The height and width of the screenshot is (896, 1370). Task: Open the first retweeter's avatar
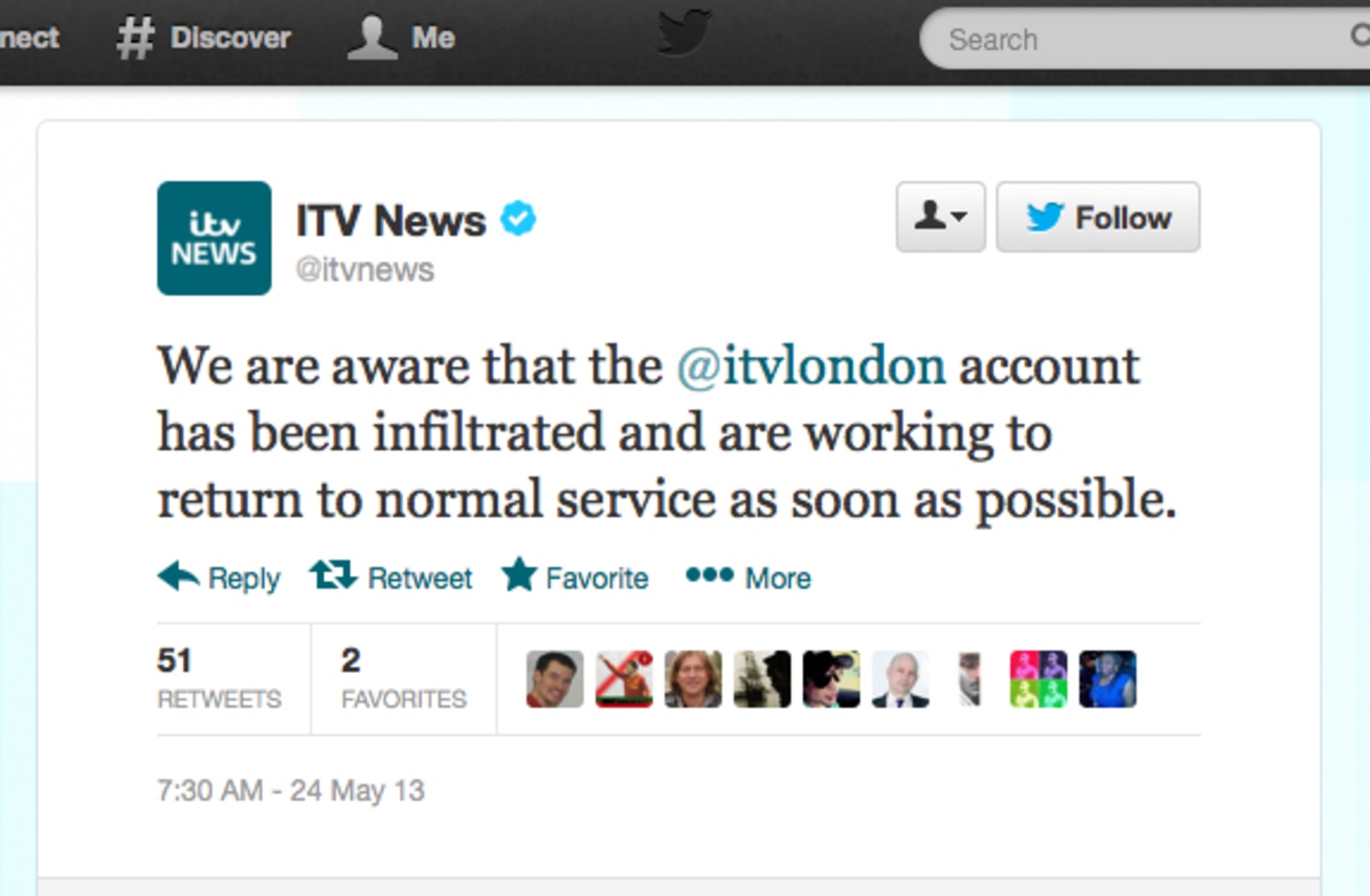pos(554,679)
